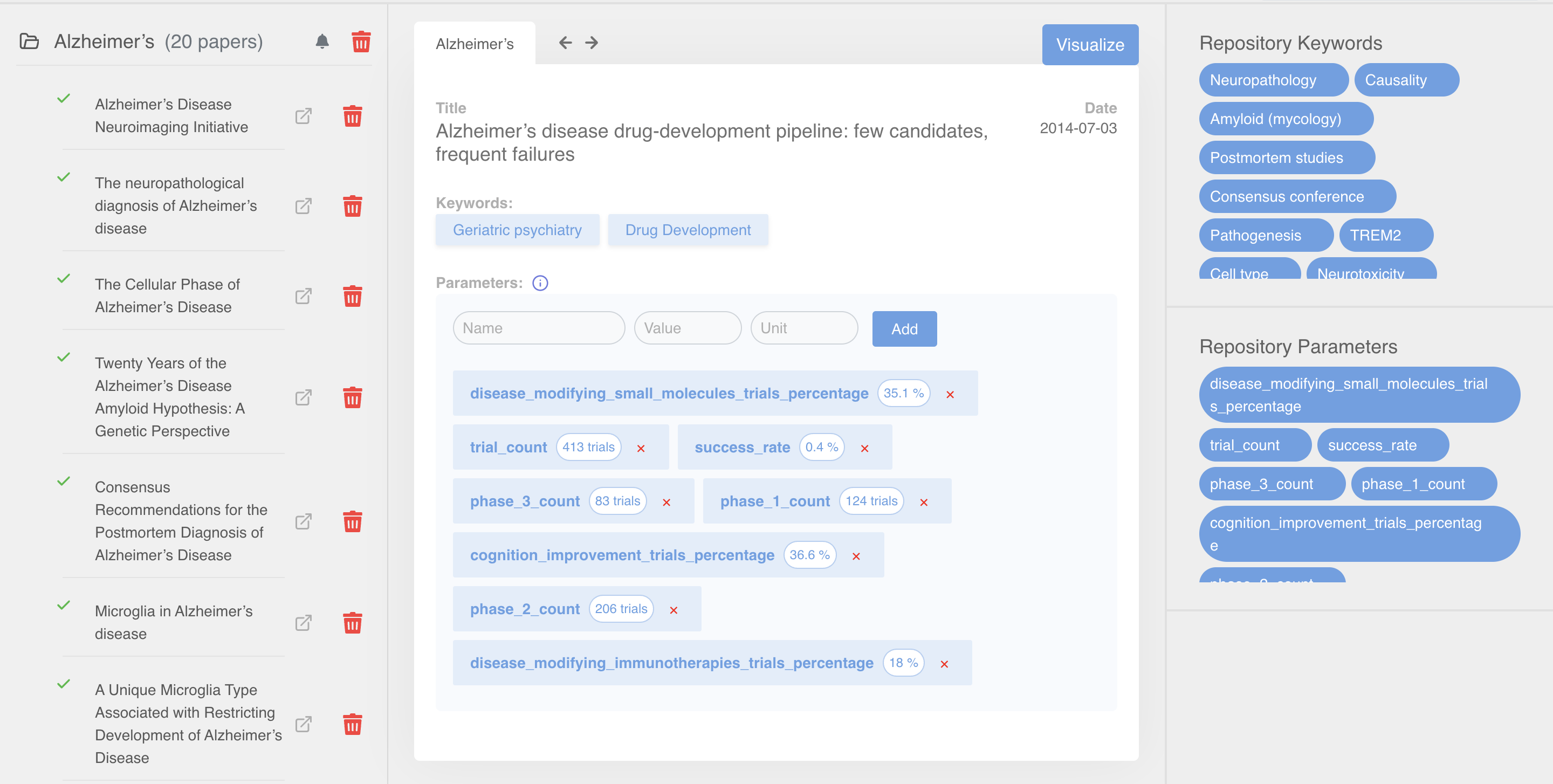Remove the trial_count parameter

tap(641, 448)
